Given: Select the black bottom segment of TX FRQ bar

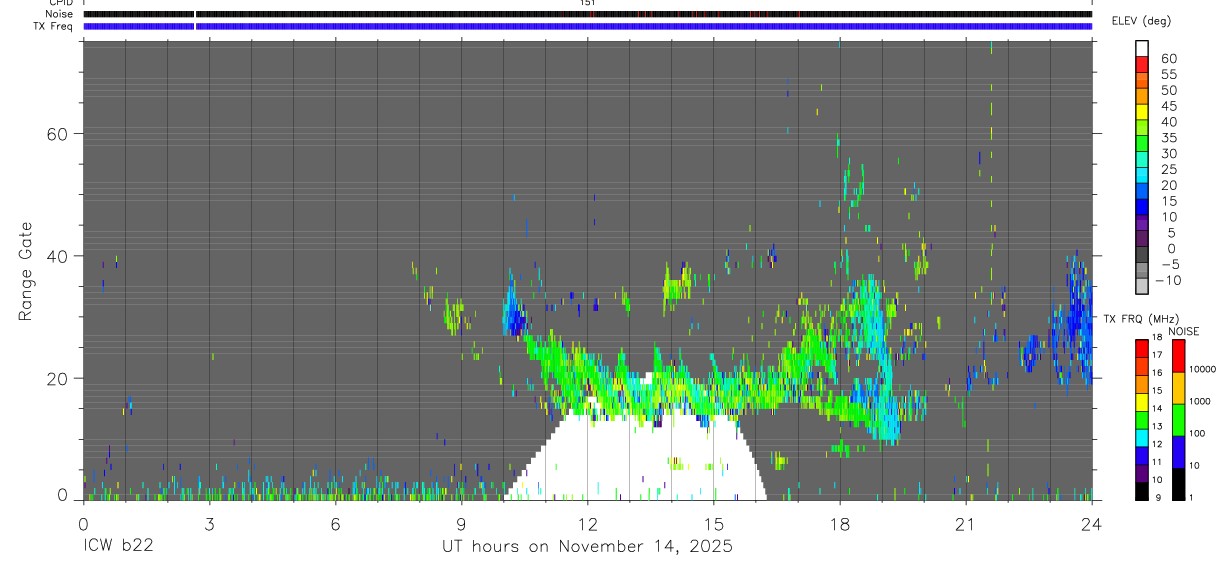Looking at the screenshot, I should [1141, 491].
